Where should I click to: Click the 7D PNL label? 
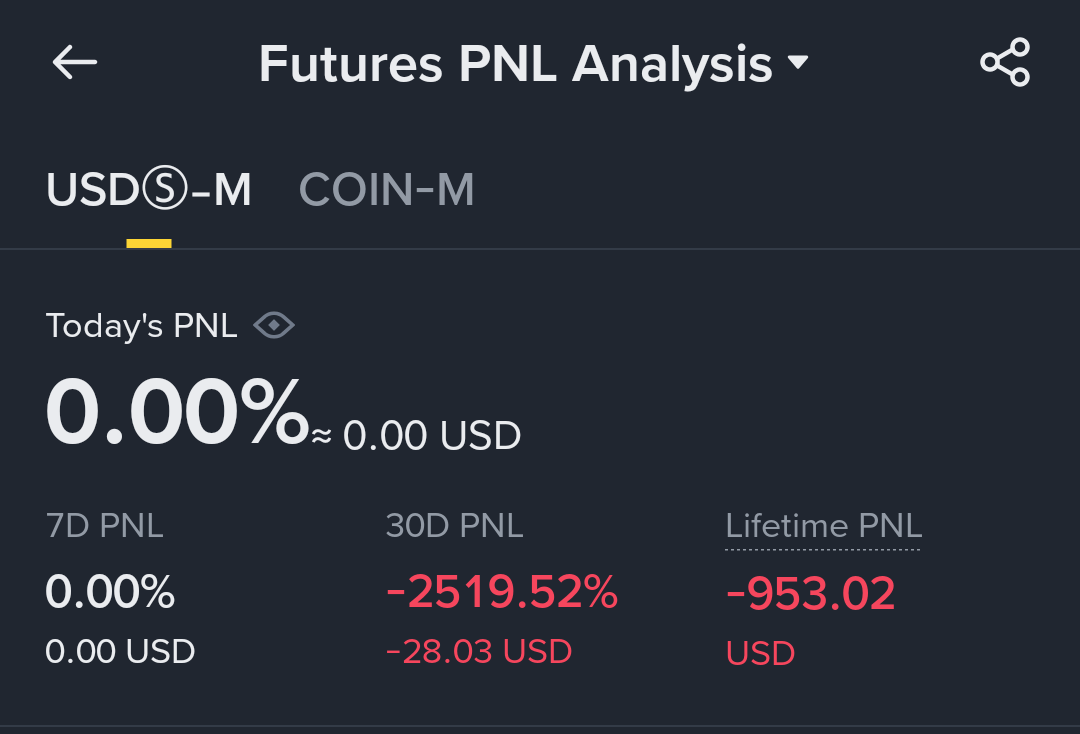pos(104,525)
